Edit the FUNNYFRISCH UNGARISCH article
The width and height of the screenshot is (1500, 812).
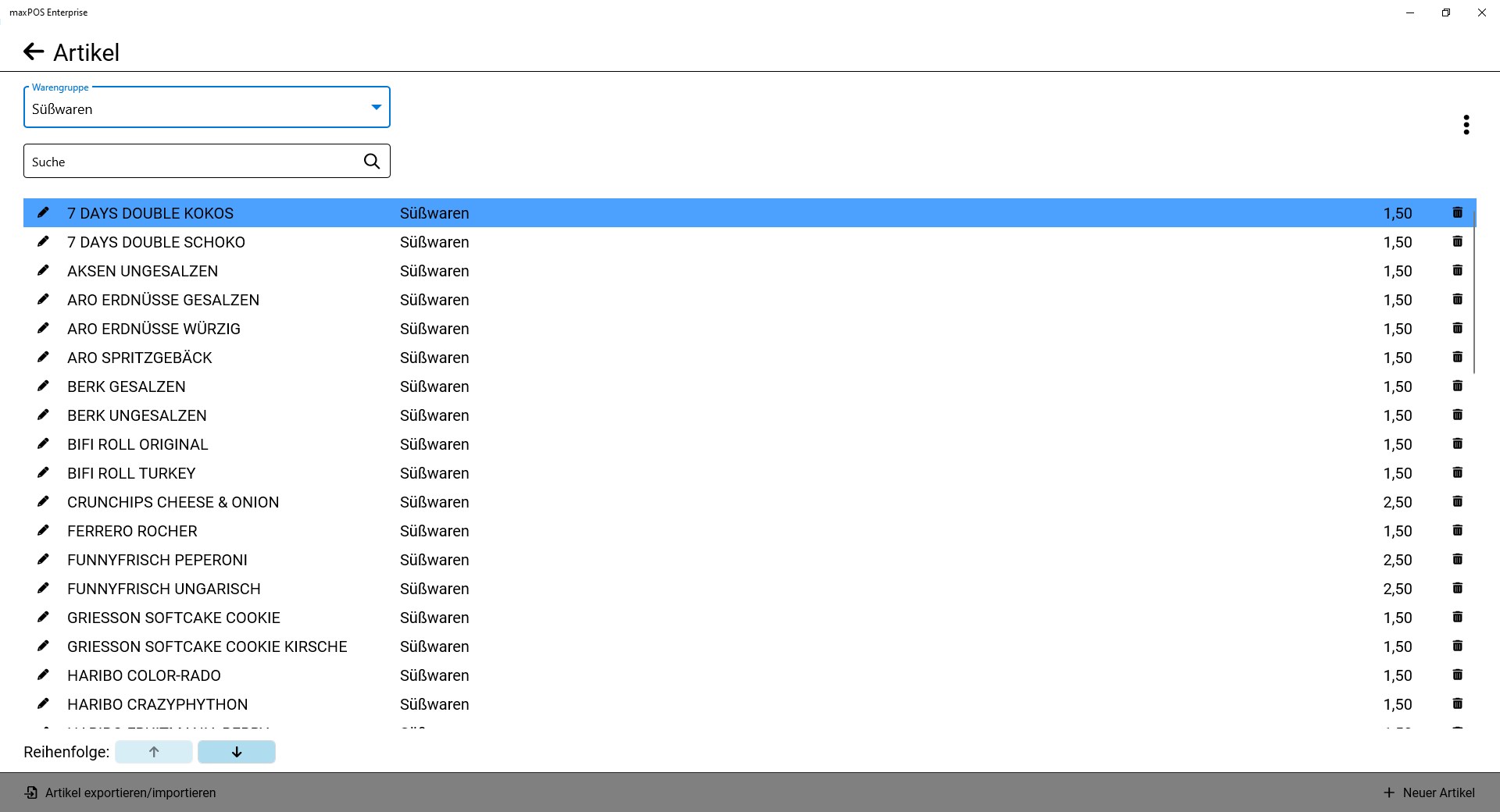43,588
